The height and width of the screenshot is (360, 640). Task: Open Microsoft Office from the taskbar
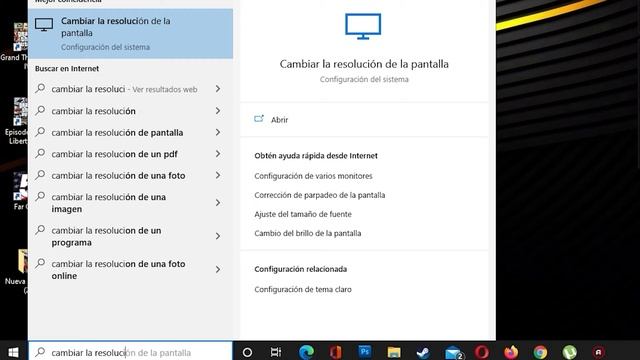click(x=335, y=352)
